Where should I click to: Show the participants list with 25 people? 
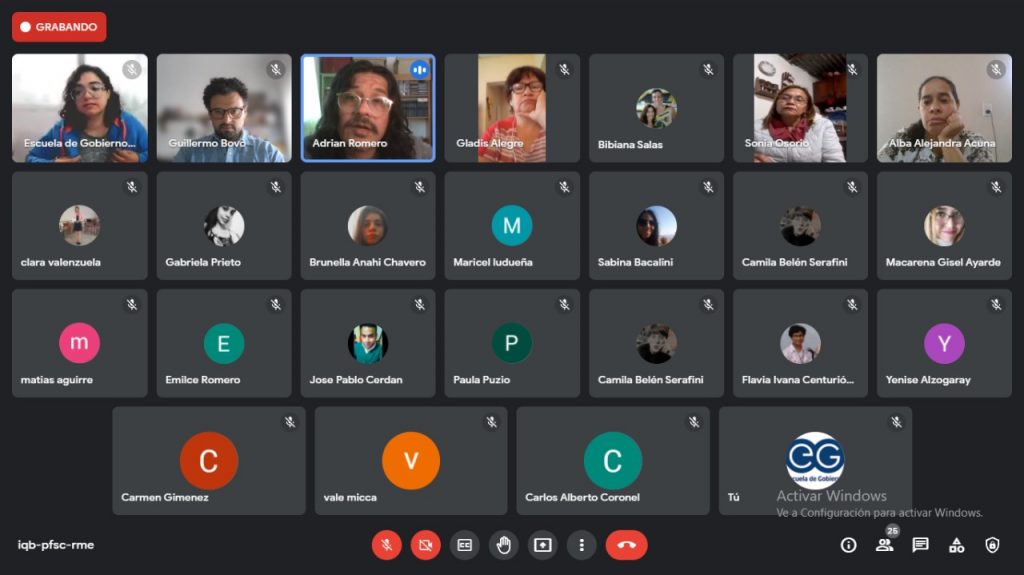[884, 545]
